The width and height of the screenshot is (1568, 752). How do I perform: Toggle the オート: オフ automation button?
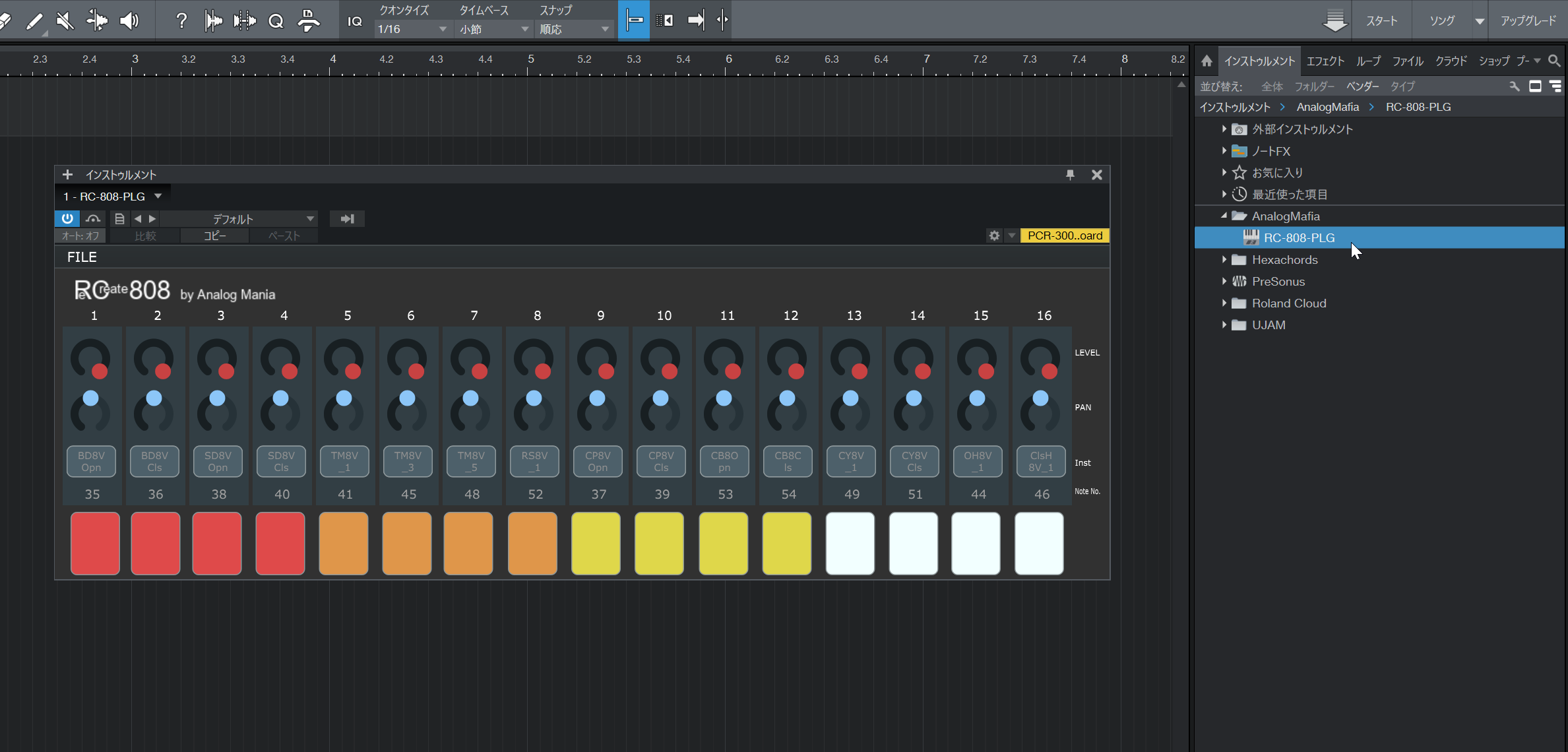(x=80, y=236)
